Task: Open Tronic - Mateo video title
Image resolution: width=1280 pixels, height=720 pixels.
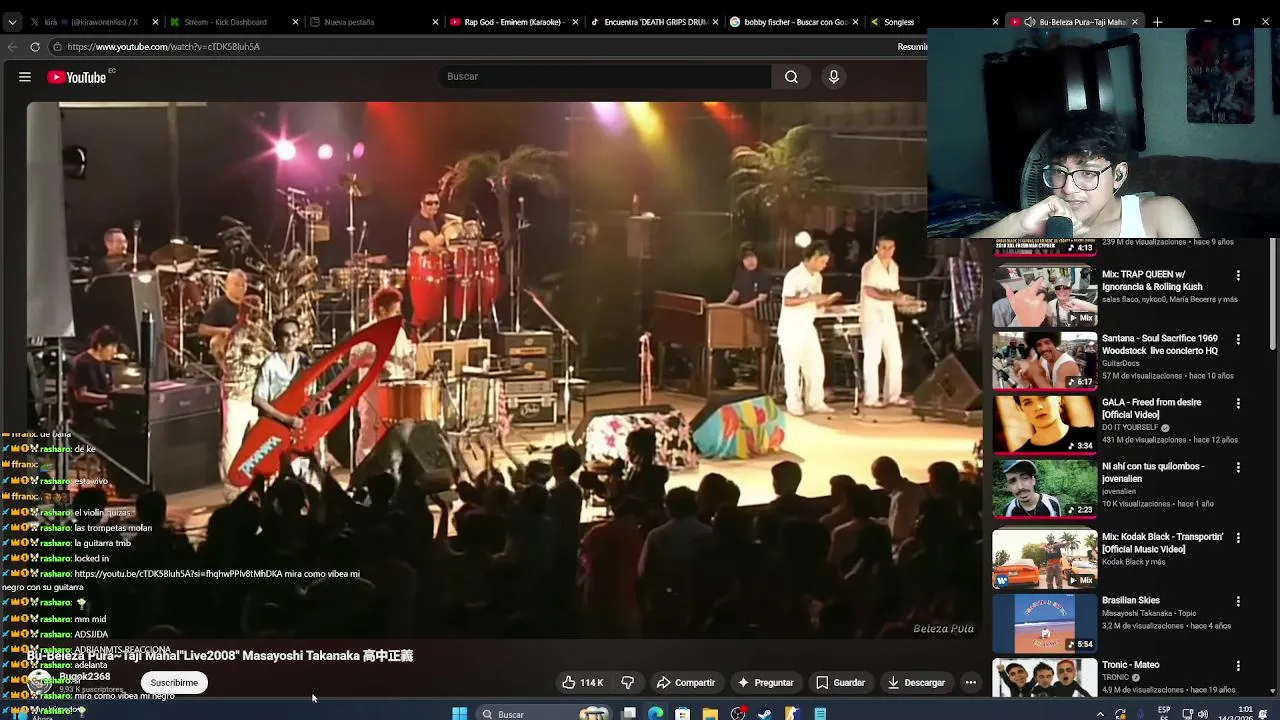Action: click(1131, 665)
